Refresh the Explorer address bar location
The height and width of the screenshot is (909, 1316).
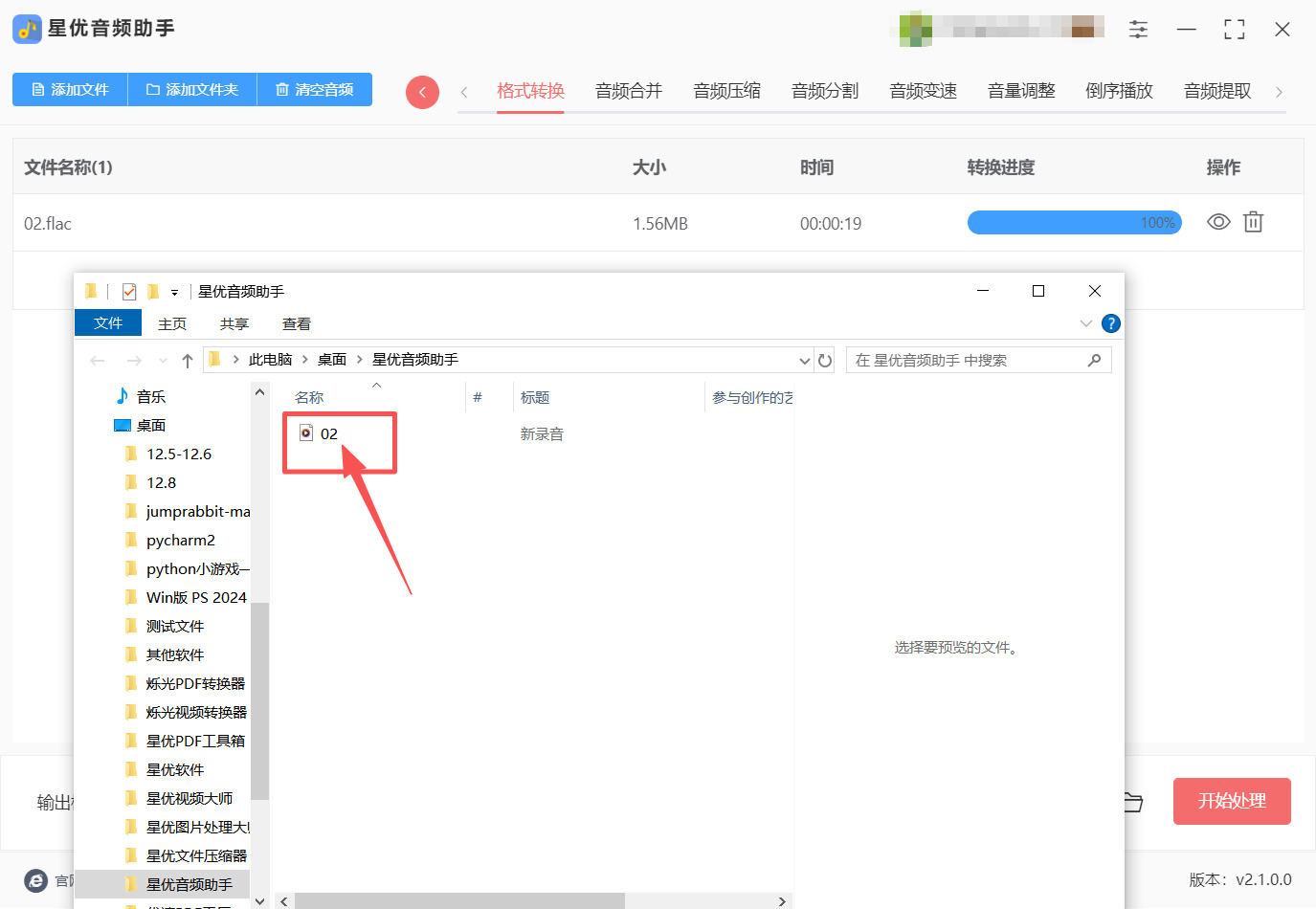point(825,361)
